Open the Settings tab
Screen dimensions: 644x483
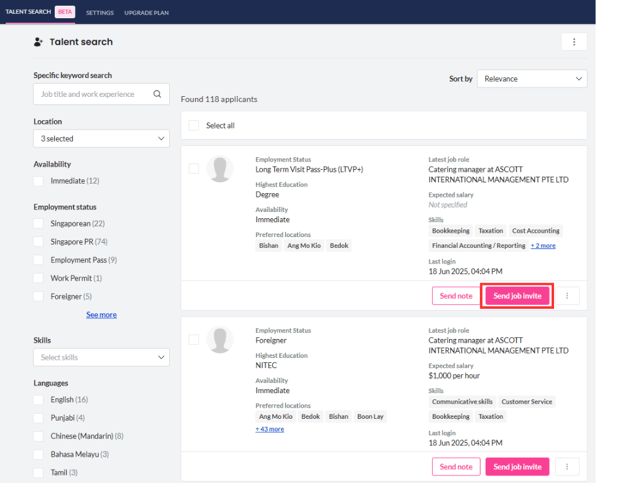(100, 13)
